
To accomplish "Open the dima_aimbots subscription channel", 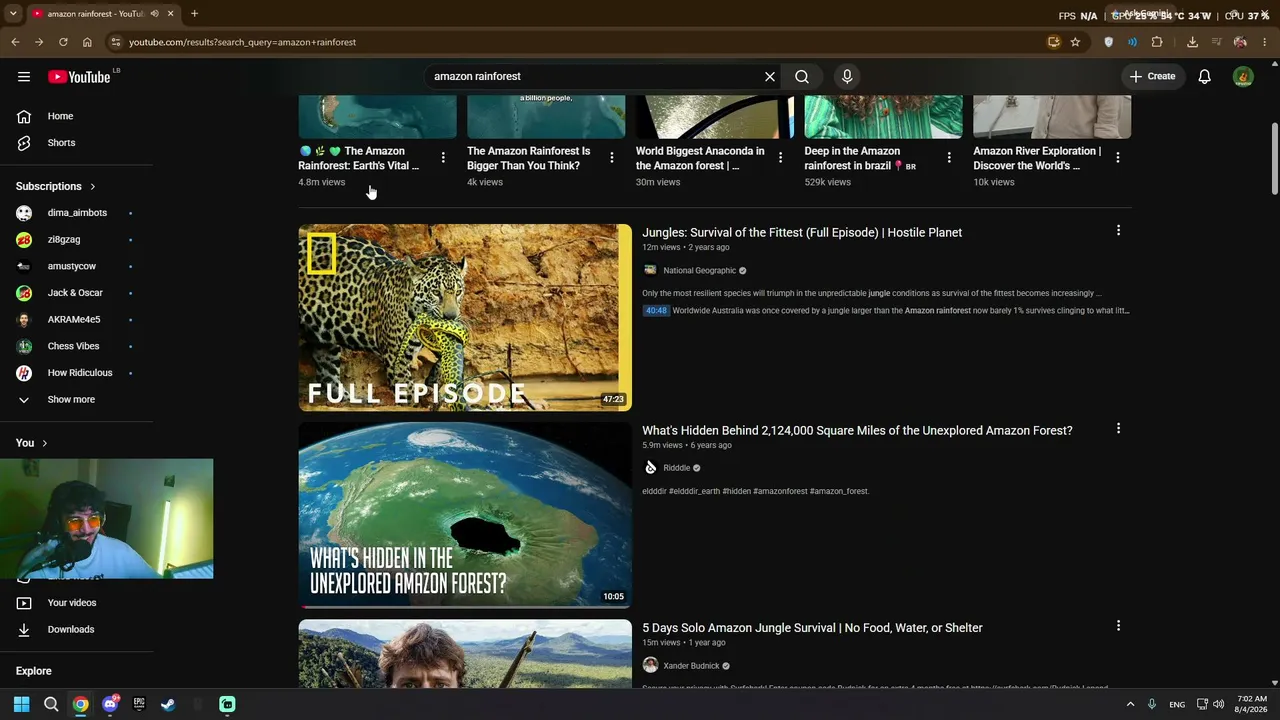I will 77,213.
